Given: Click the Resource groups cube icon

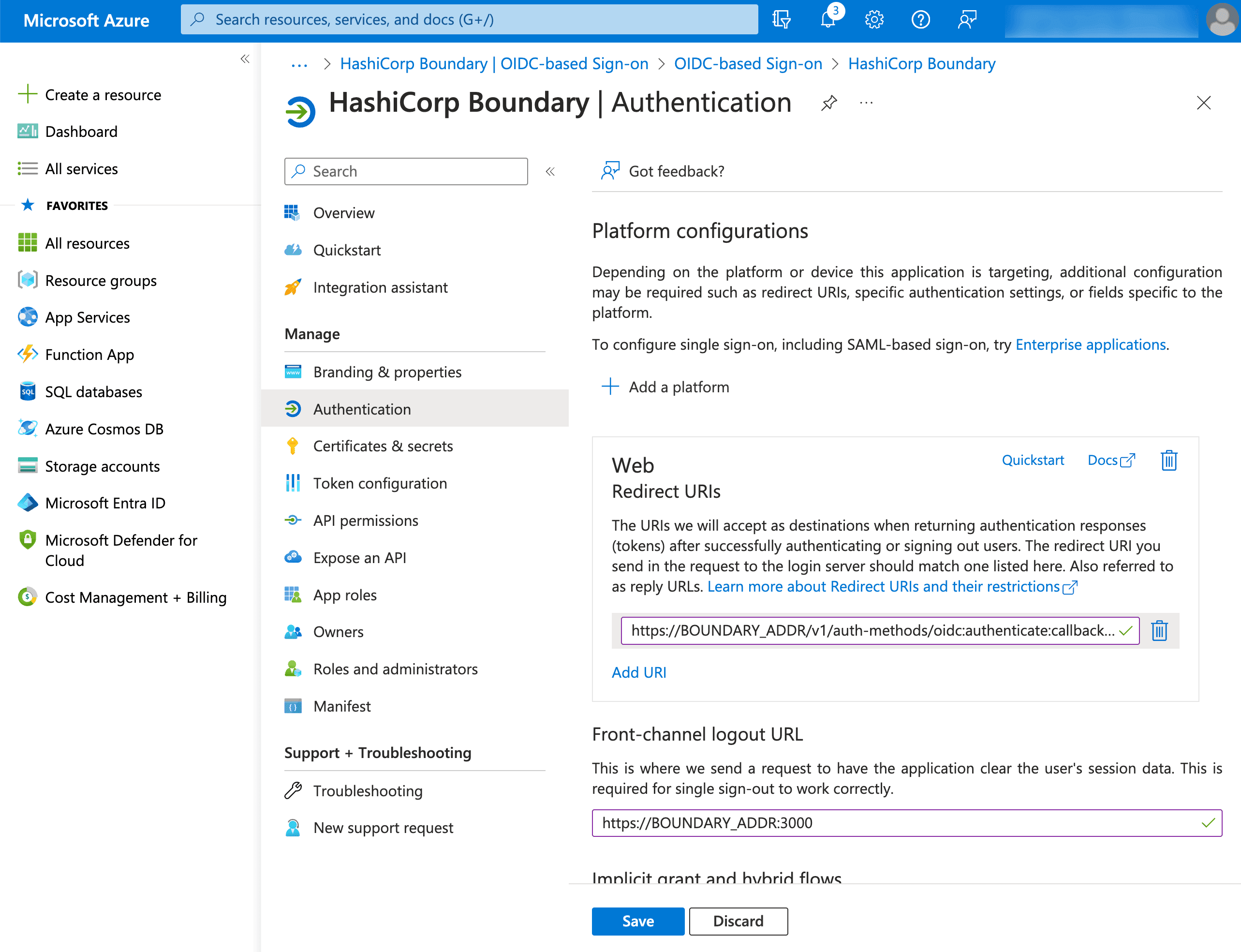Looking at the screenshot, I should 27,280.
